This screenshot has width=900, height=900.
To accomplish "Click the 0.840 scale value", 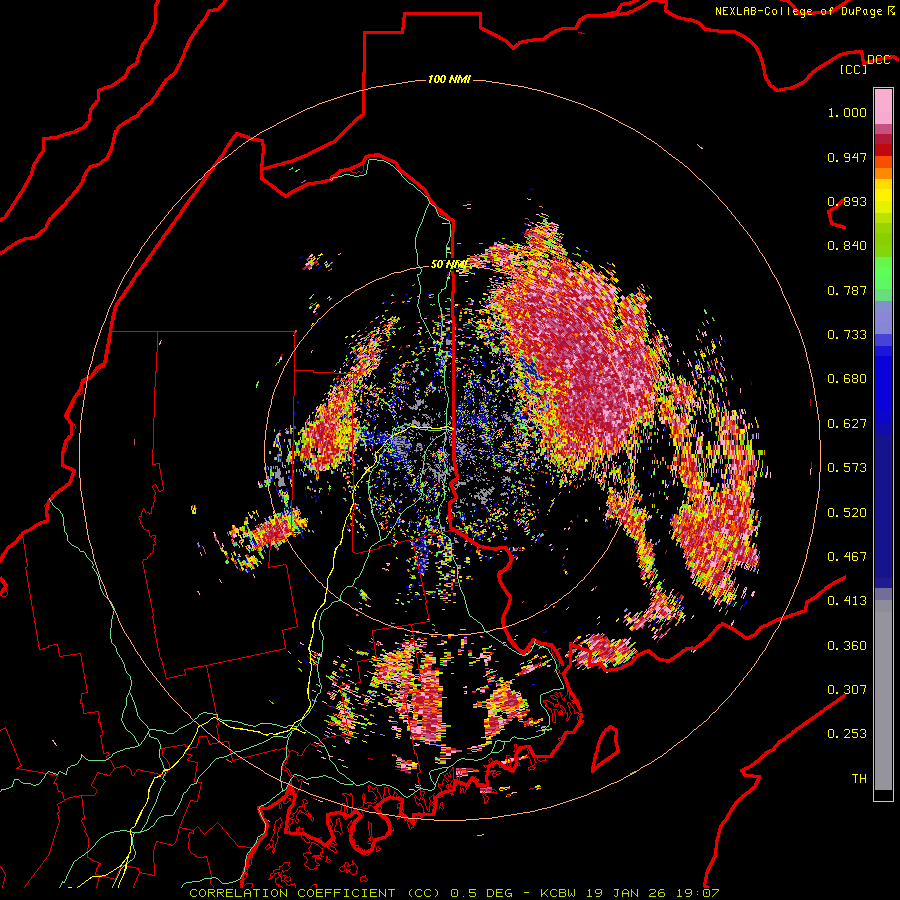I will point(847,246).
